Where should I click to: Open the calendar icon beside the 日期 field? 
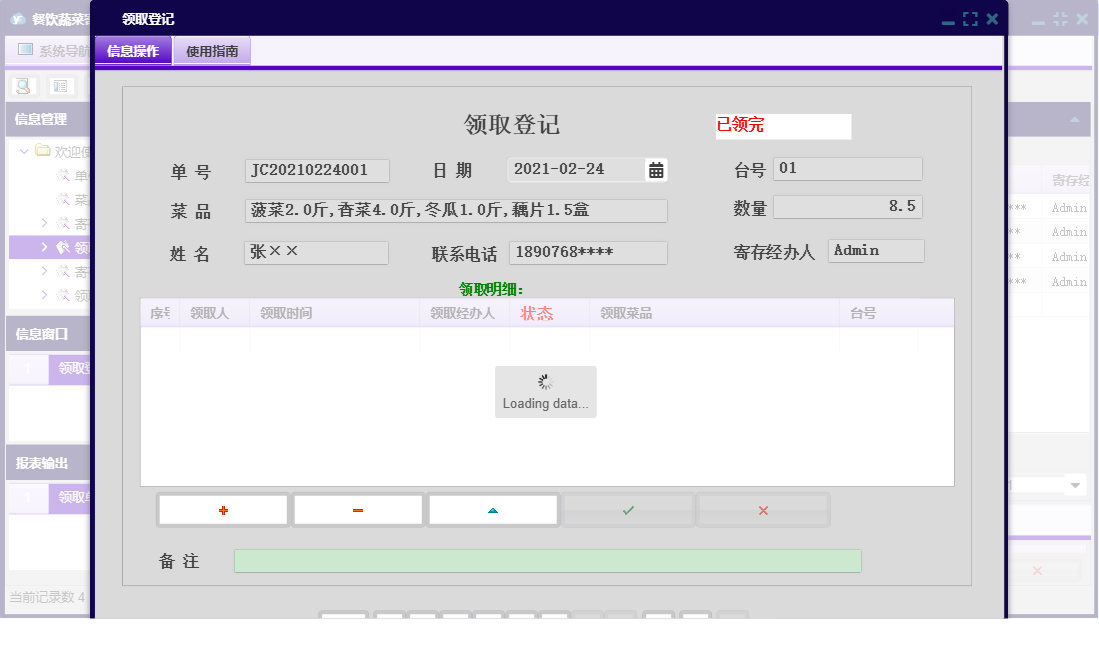point(657,168)
